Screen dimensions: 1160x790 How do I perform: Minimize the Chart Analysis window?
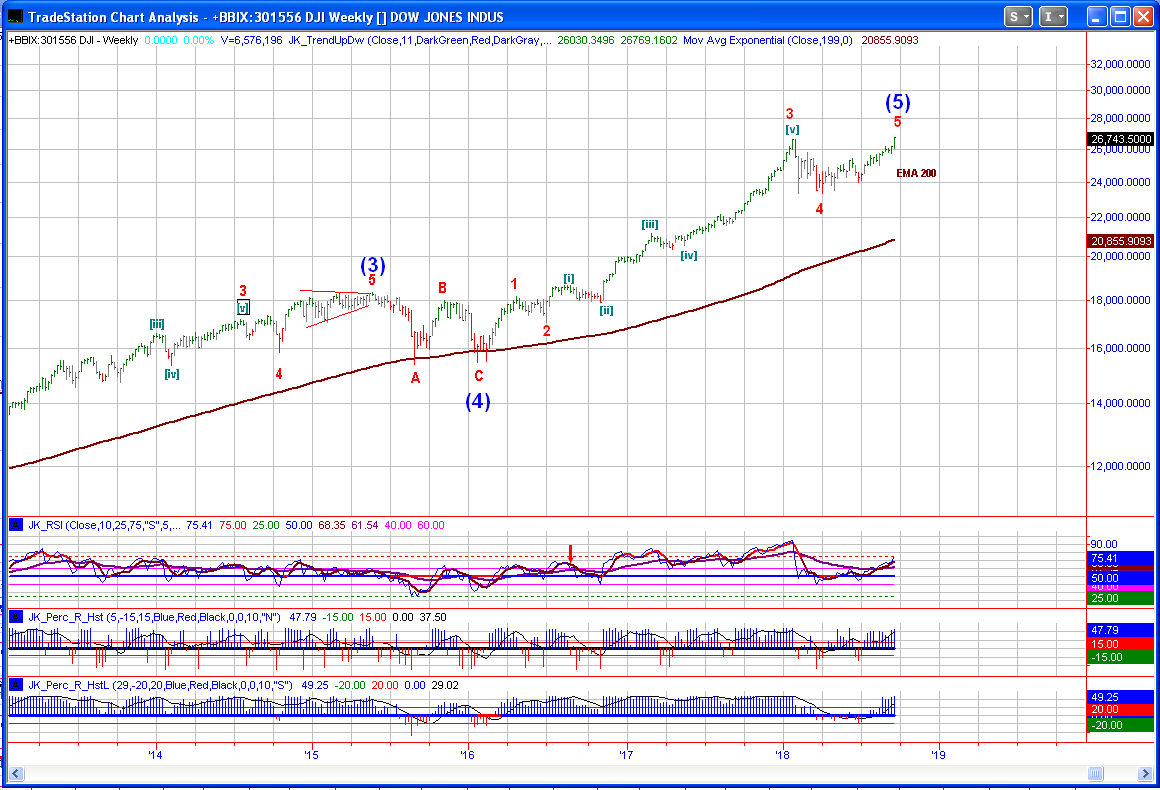(1098, 17)
